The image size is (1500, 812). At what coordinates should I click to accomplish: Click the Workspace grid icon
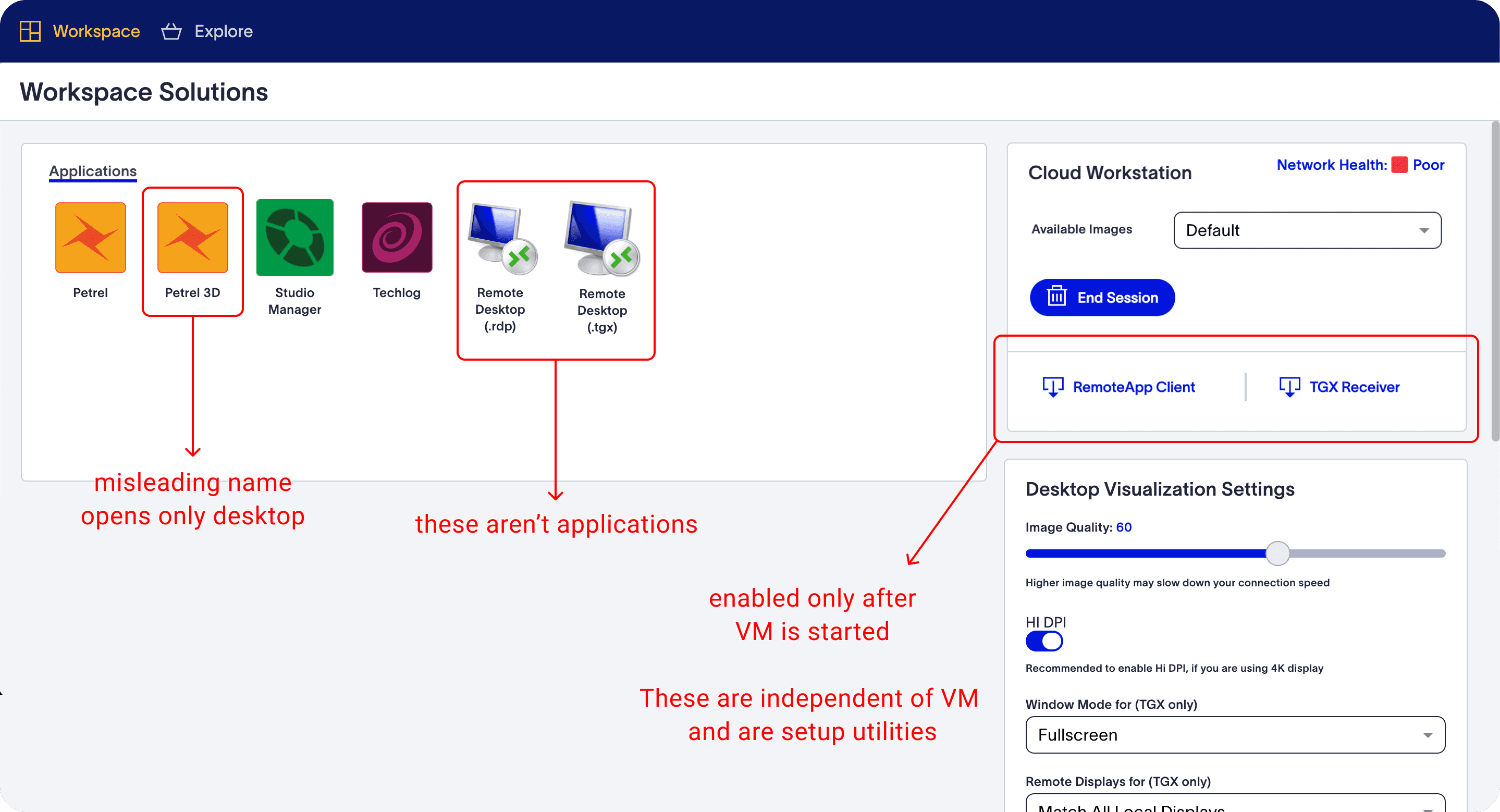30,31
